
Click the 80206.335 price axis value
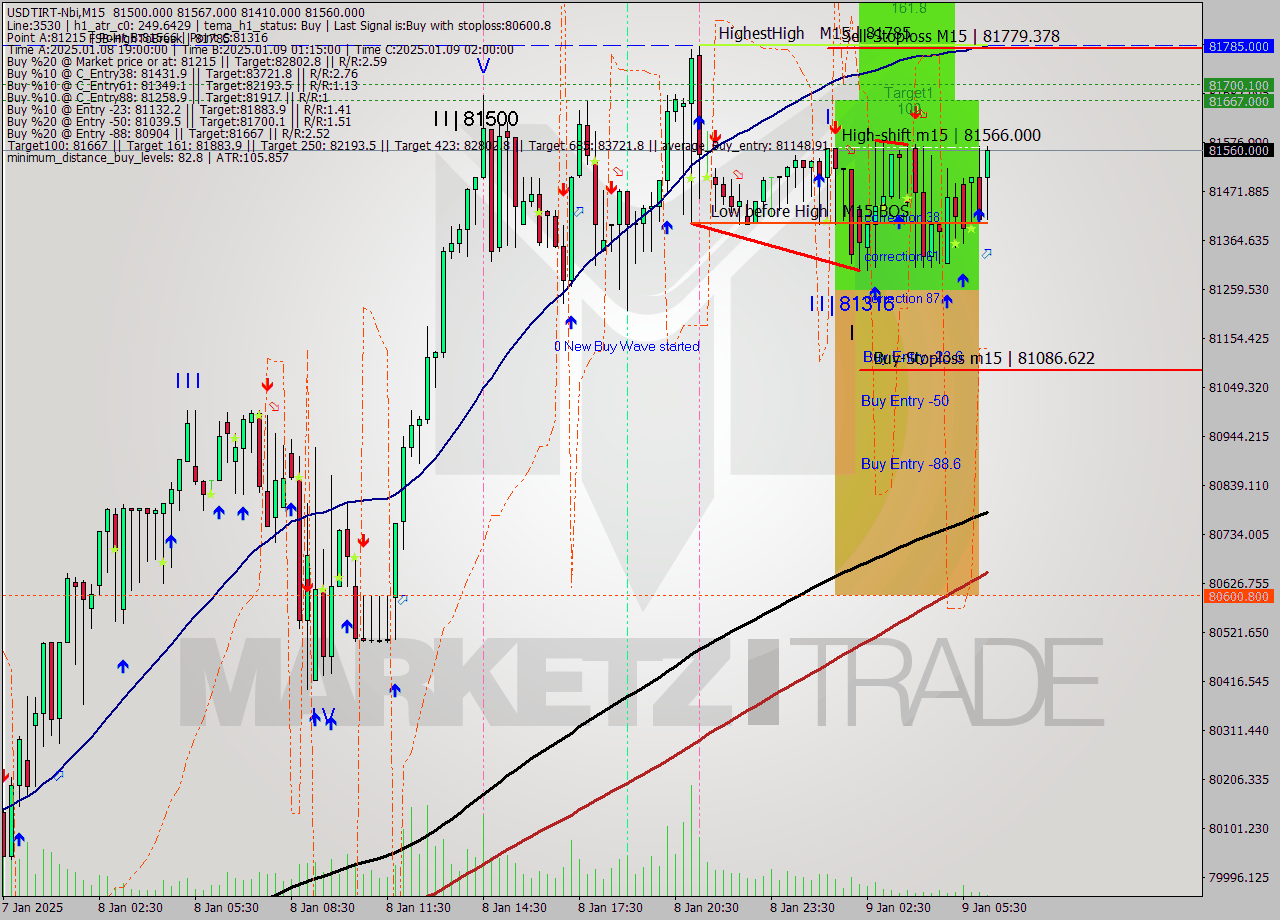click(1239, 779)
